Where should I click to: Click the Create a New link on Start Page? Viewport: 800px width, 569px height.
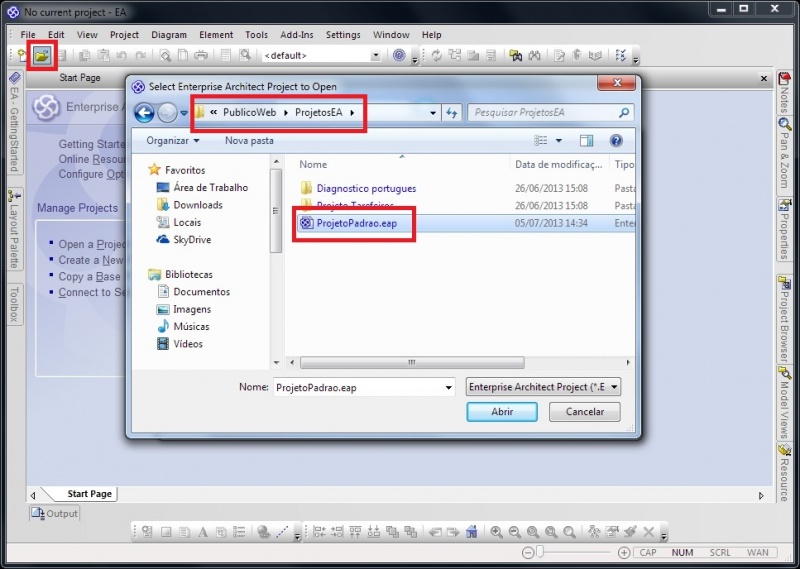coord(91,260)
